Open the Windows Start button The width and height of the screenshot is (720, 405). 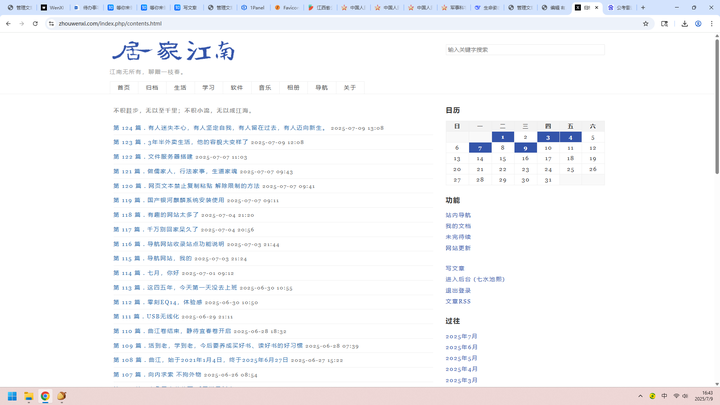tap(12, 396)
